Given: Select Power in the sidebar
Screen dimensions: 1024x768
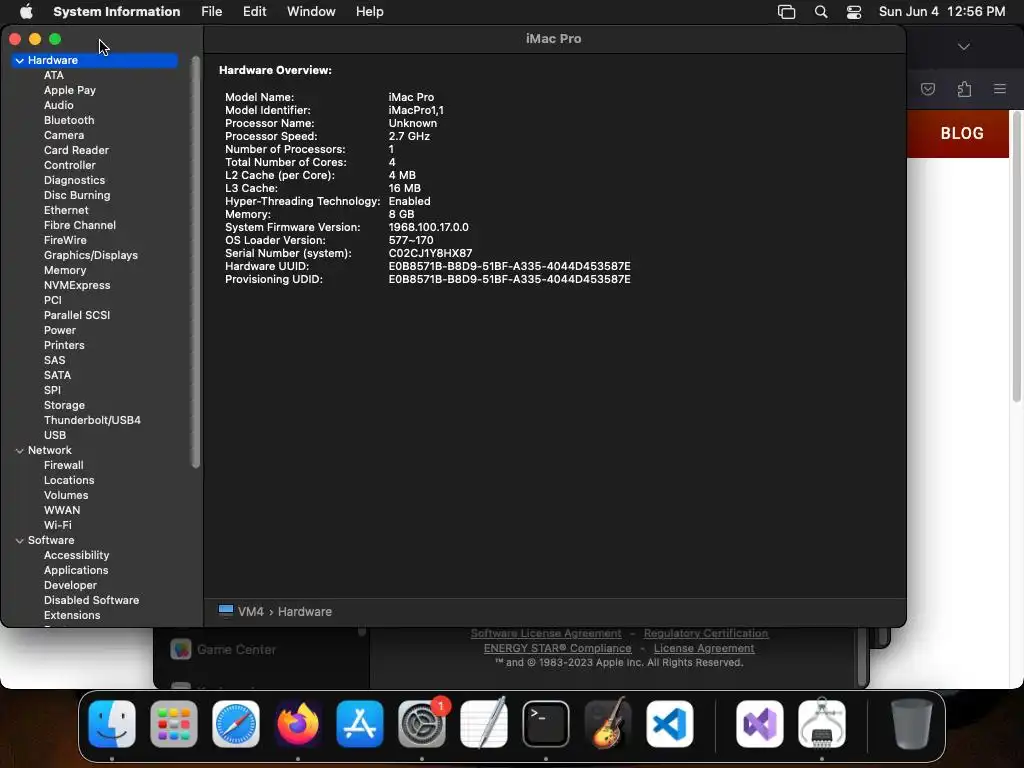Looking at the screenshot, I should (59, 330).
